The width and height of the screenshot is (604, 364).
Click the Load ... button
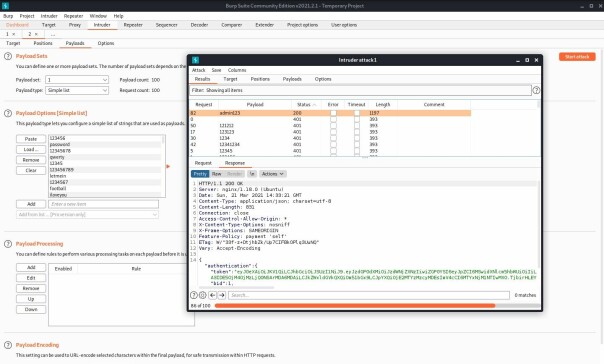coord(31,149)
